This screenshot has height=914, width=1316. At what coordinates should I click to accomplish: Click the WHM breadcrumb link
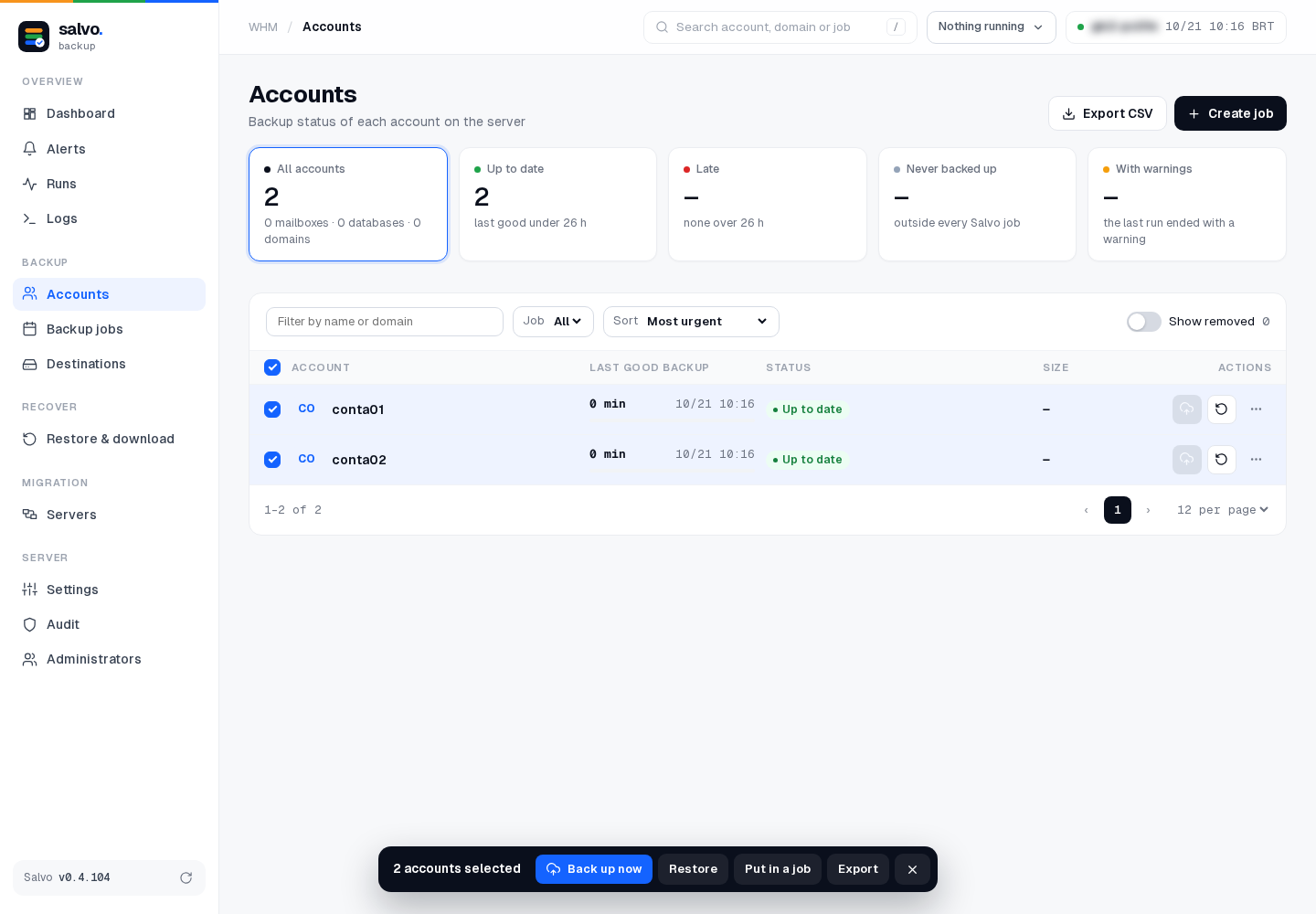tap(263, 27)
